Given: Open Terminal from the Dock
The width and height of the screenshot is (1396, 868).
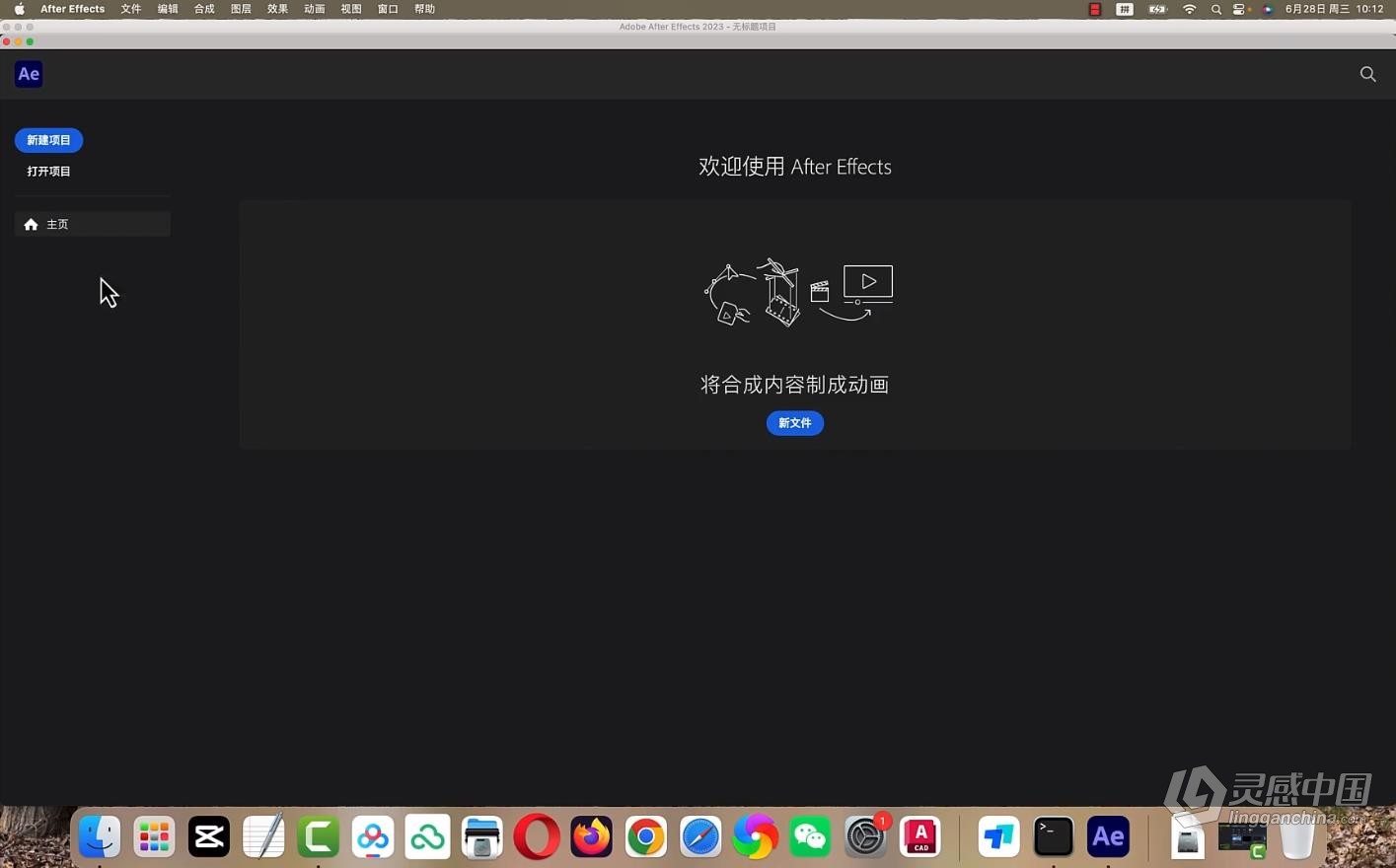Looking at the screenshot, I should coord(1054,836).
